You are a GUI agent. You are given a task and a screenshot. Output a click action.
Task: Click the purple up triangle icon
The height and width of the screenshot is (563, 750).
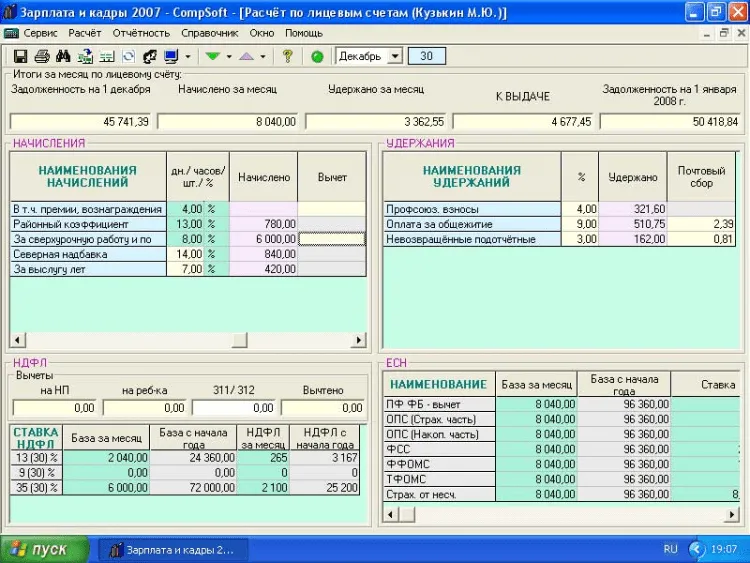coord(246,57)
